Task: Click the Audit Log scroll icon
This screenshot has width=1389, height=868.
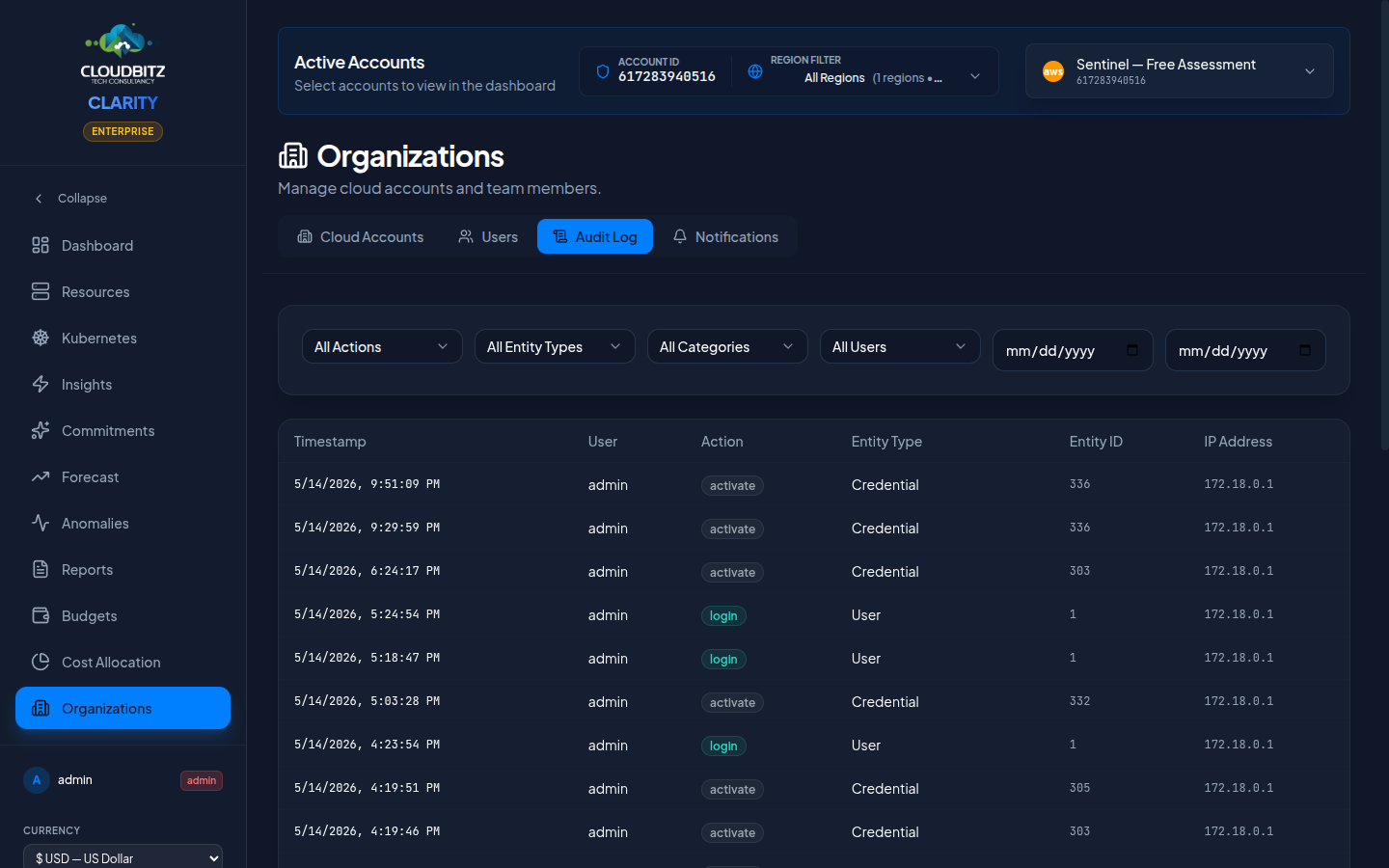Action: (x=560, y=236)
